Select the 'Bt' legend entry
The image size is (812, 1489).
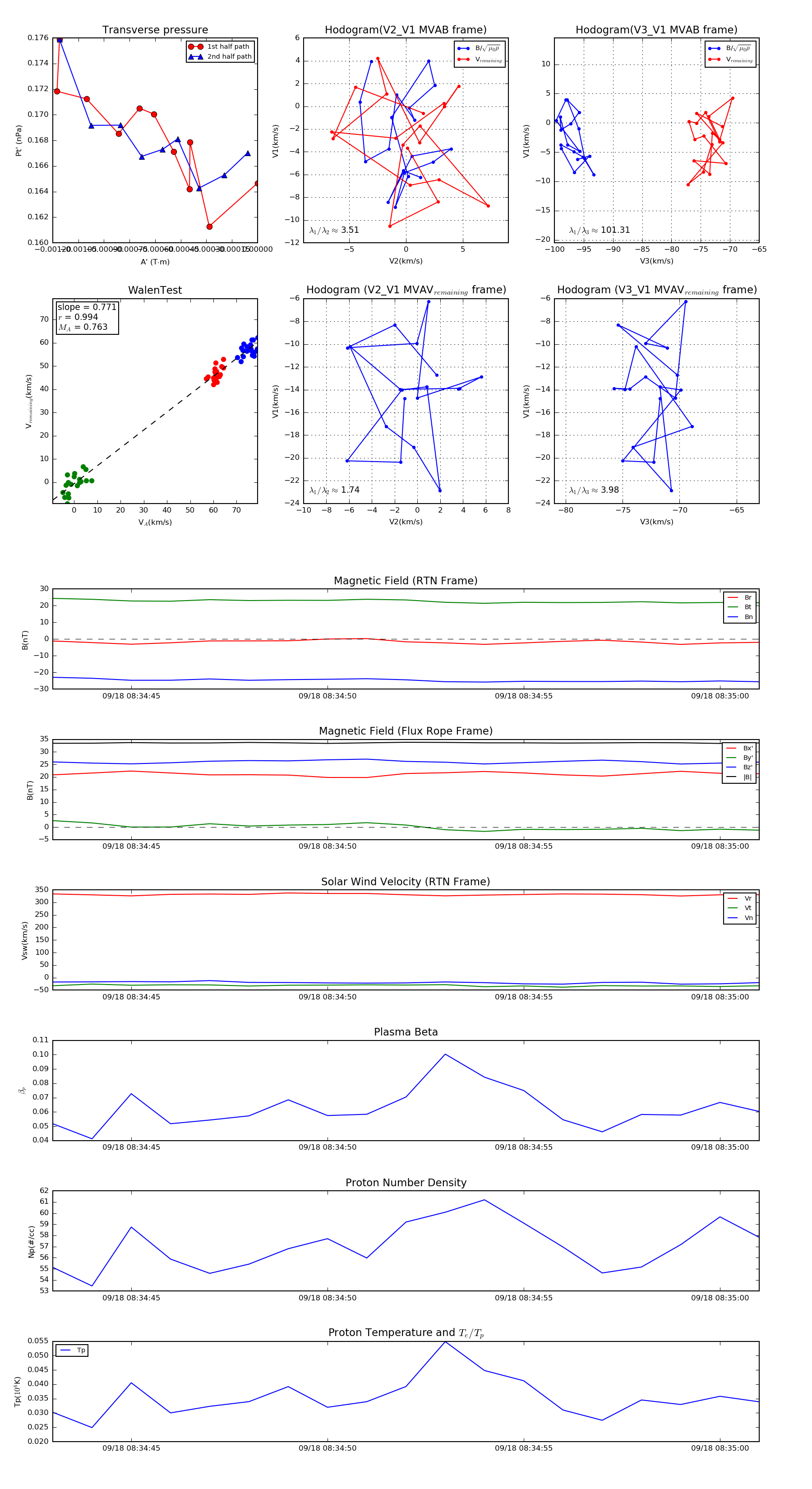tap(740, 607)
